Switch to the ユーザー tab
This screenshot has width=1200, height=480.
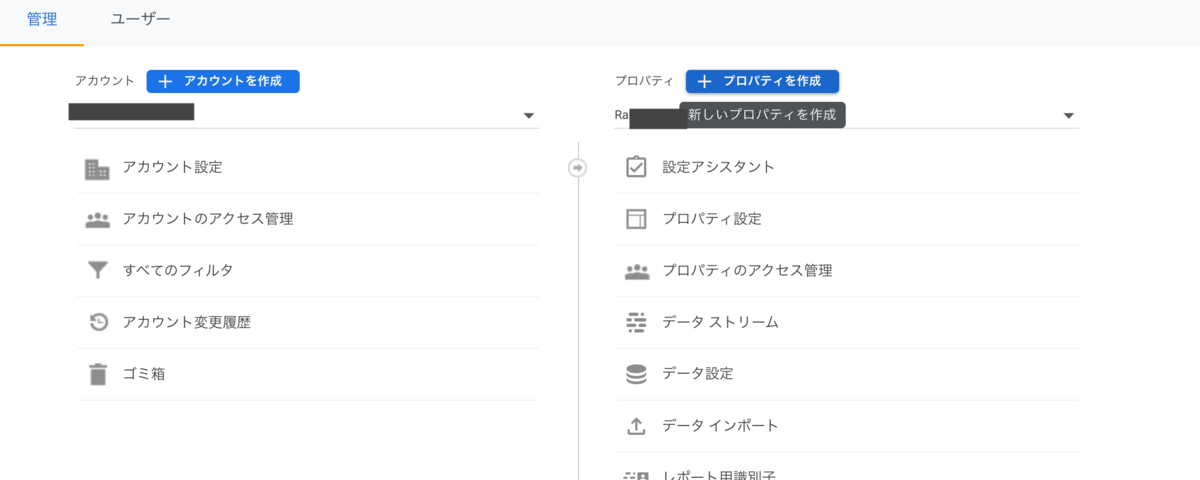click(x=140, y=20)
